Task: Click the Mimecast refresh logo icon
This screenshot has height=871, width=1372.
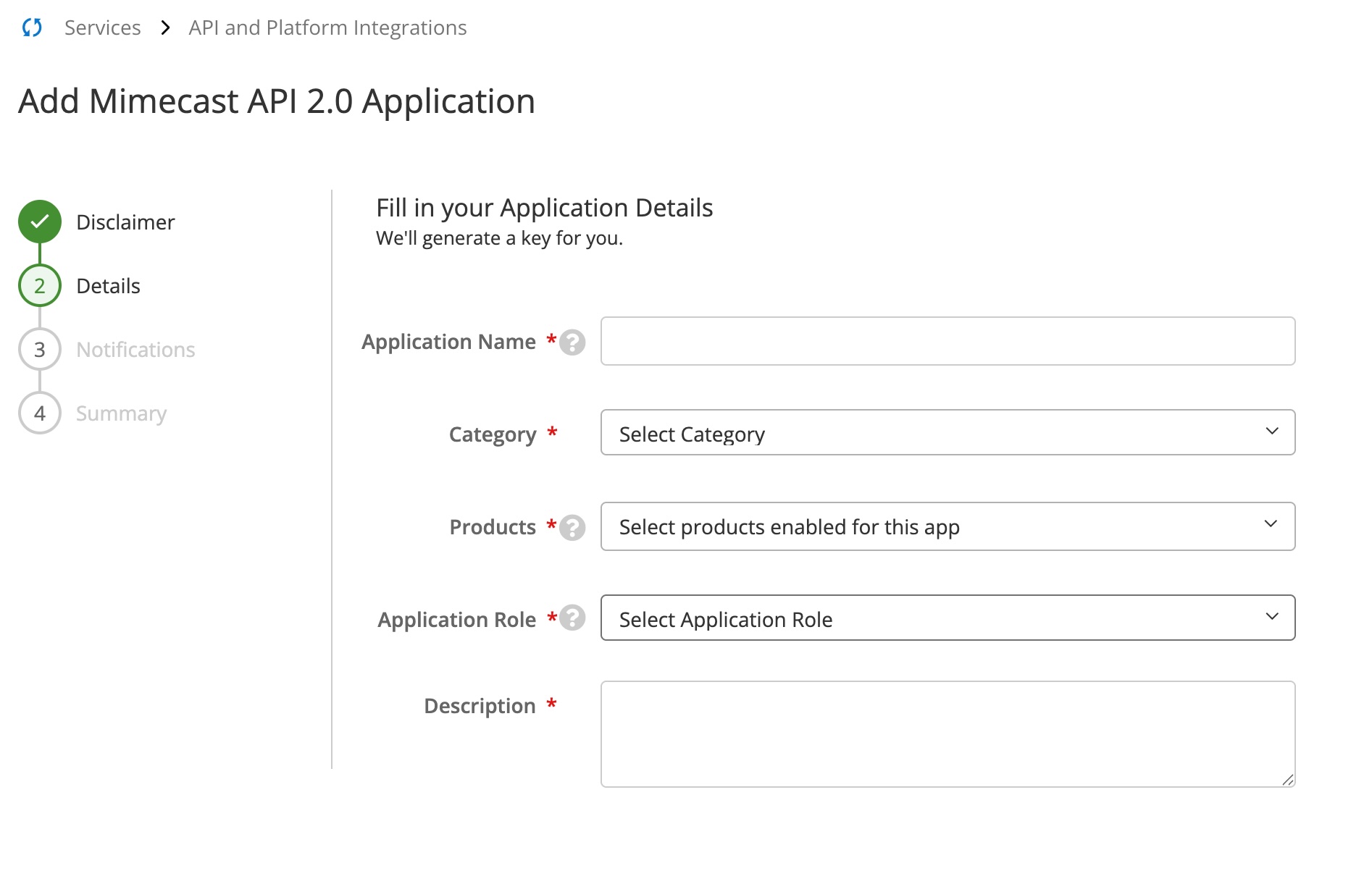Action: tap(32, 28)
